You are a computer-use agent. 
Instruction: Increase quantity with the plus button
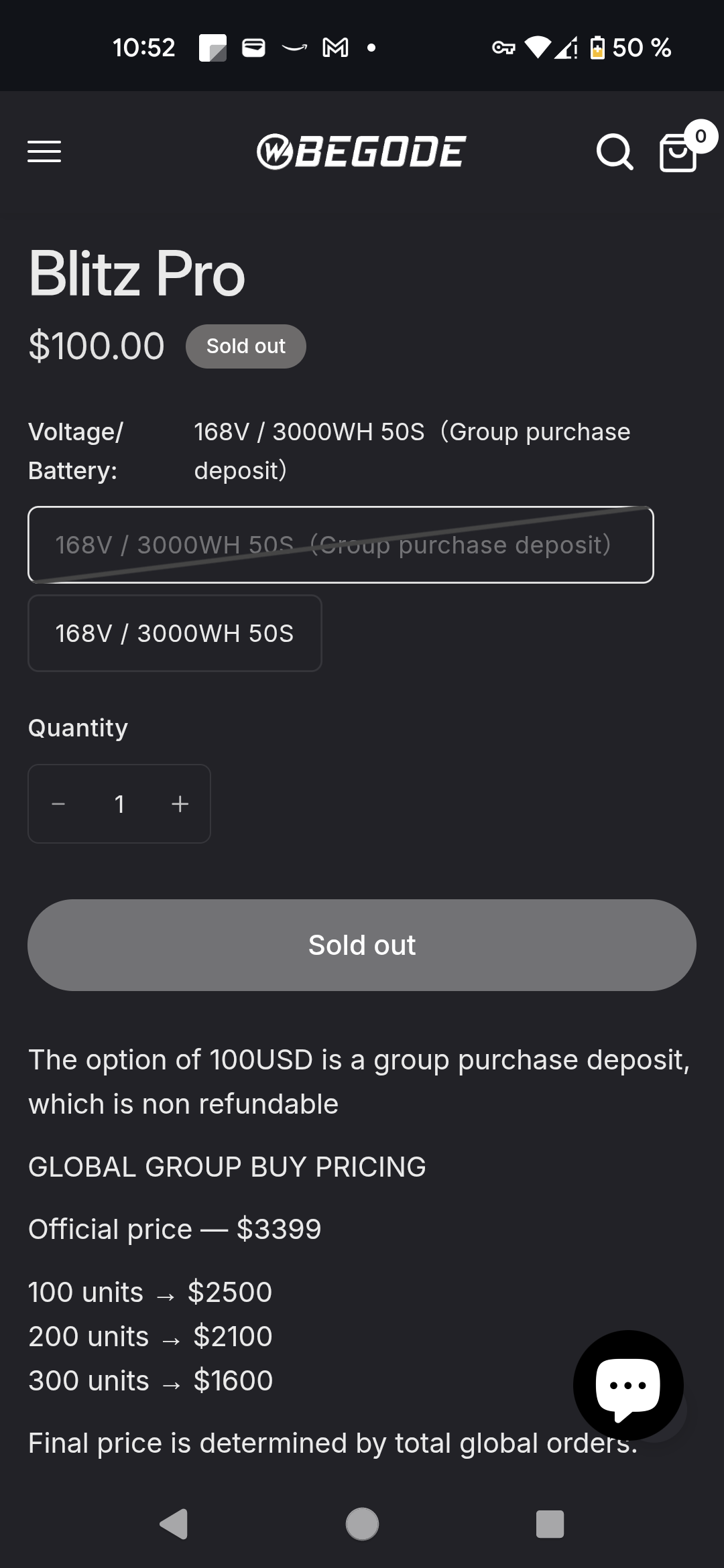(180, 803)
